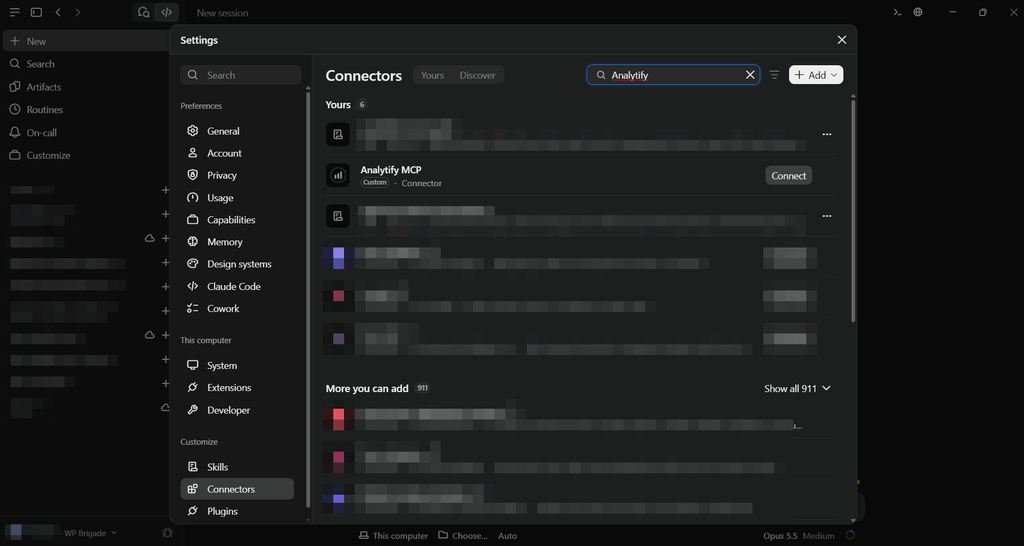Switch to chat mode icon

[x=144, y=12]
